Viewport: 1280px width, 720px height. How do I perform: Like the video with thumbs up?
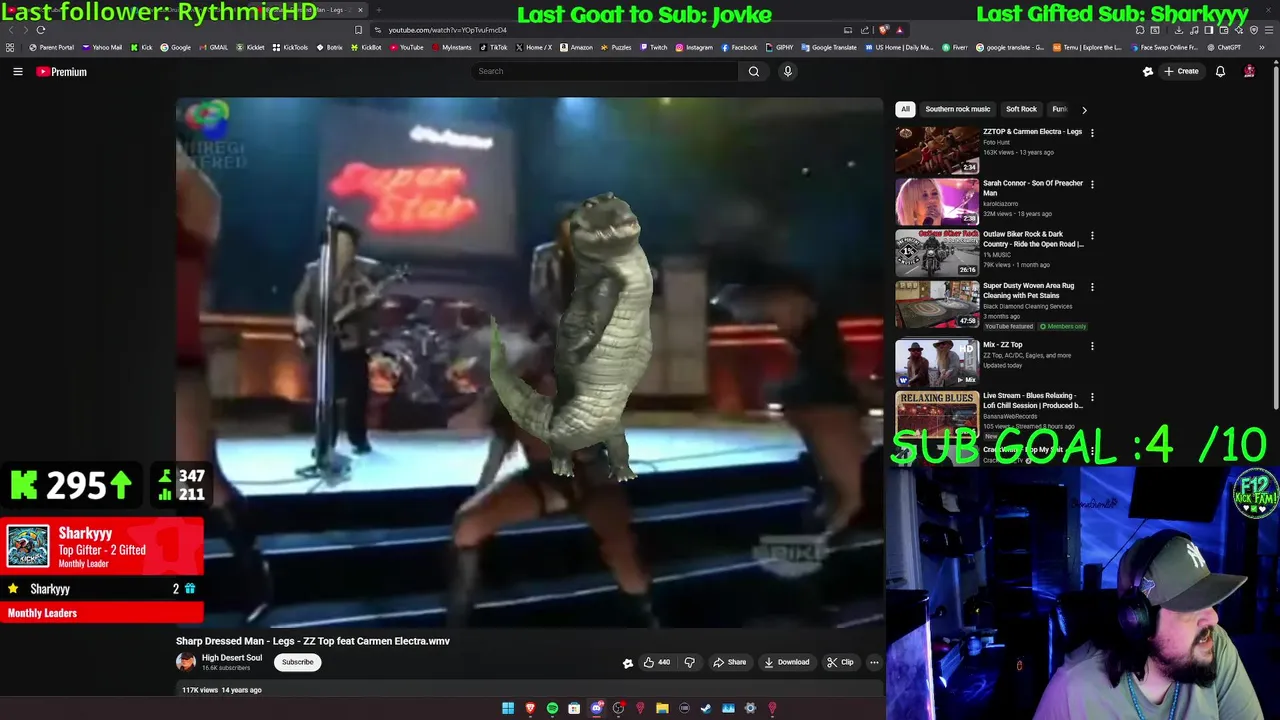click(656, 662)
